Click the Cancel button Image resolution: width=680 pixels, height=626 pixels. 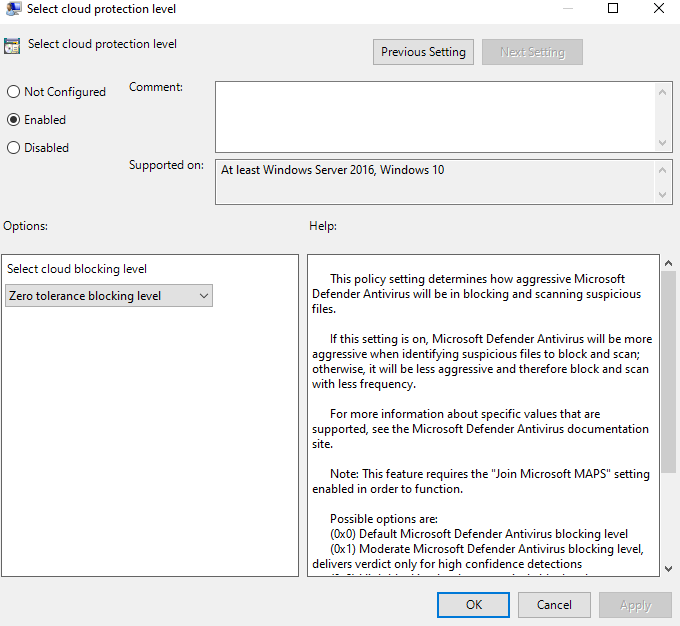(554, 605)
